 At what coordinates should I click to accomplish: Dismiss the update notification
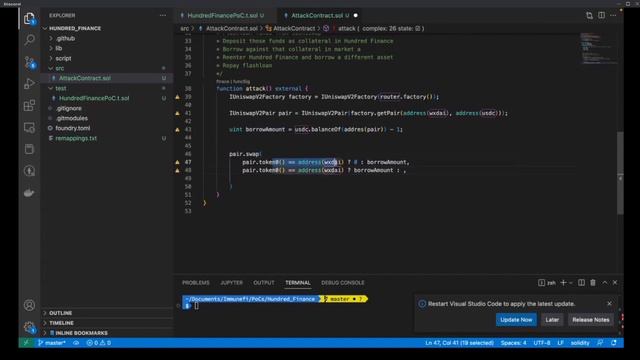[x=609, y=304]
